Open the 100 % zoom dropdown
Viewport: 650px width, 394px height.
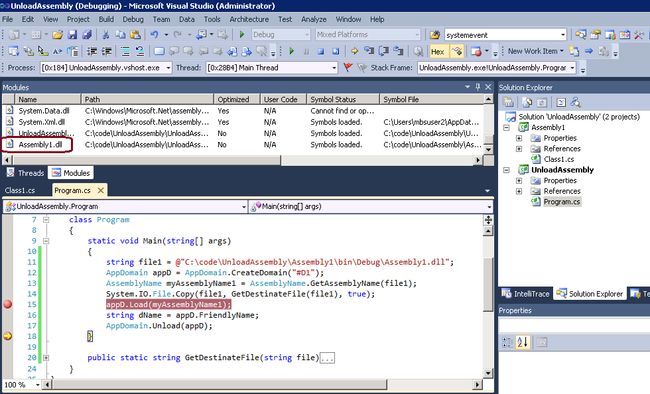pyautogui.click(x=38, y=385)
